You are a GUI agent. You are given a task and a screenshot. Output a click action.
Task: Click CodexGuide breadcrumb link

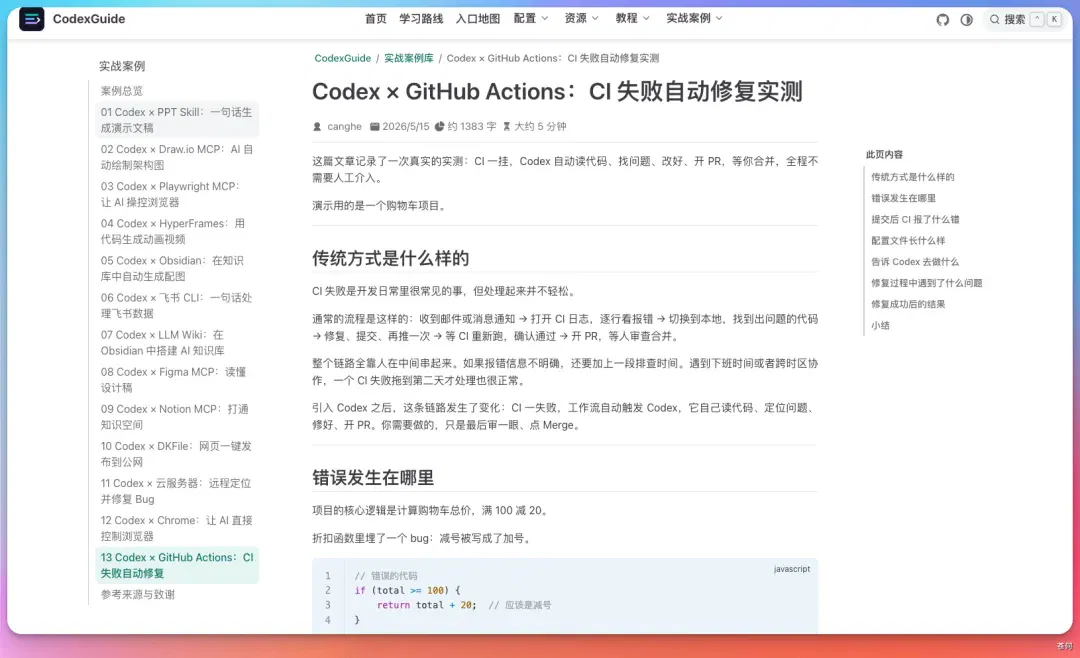[342, 59]
